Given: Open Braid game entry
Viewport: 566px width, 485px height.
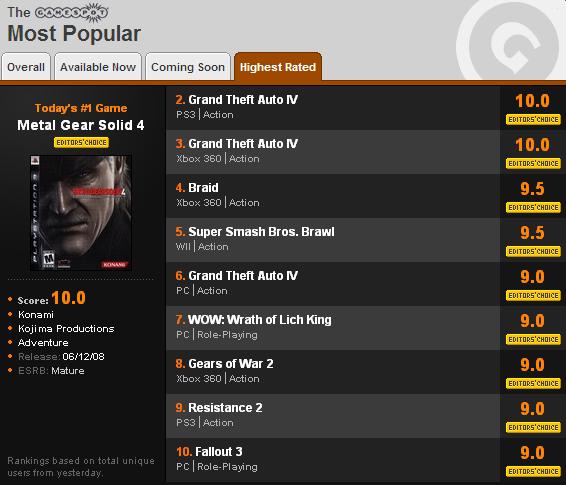Looking at the screenshot, I should 203,188.
